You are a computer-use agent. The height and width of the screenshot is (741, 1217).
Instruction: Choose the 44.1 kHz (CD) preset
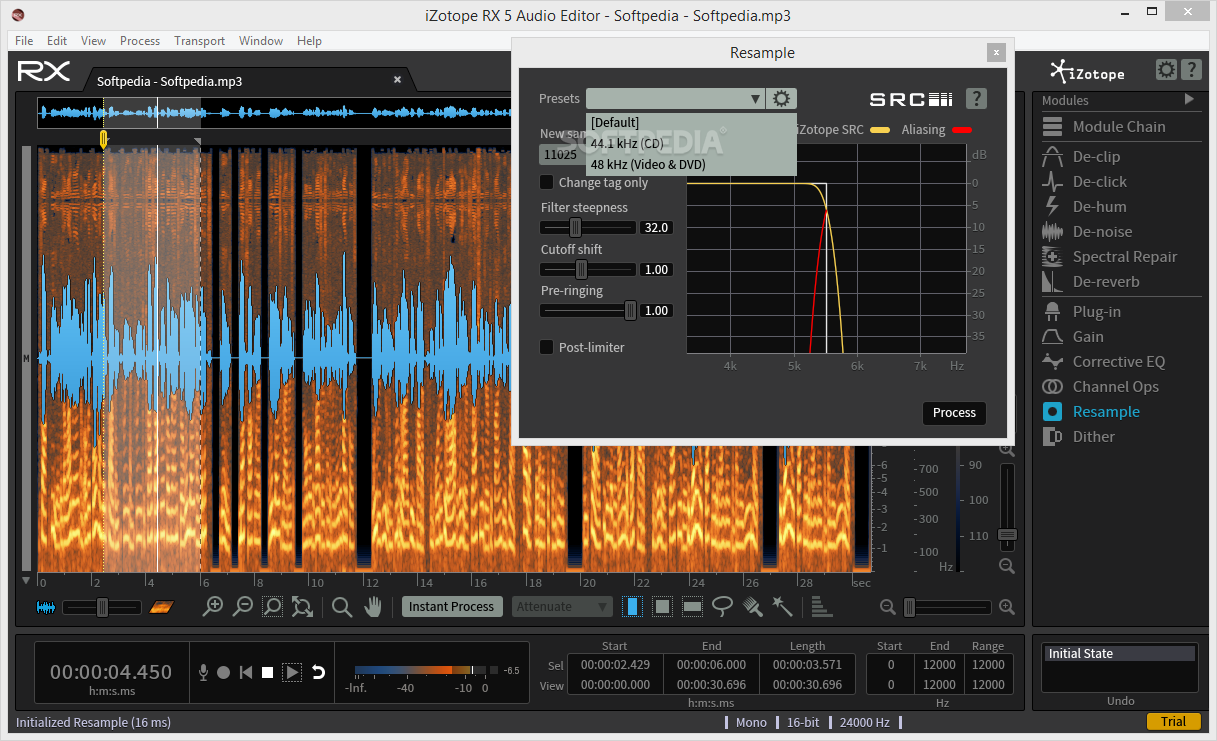(691, 143)
